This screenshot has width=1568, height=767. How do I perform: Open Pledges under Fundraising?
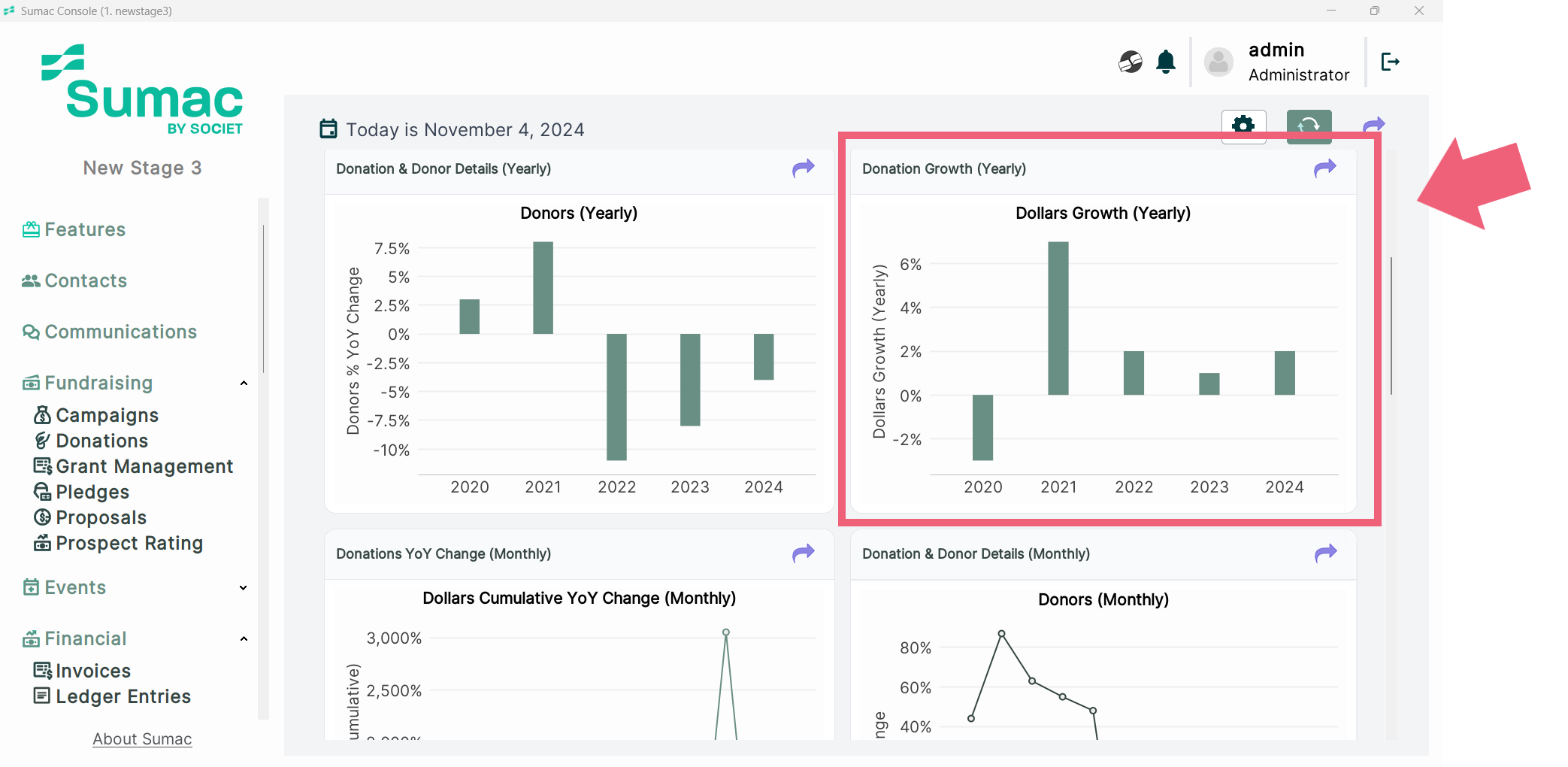82,492
